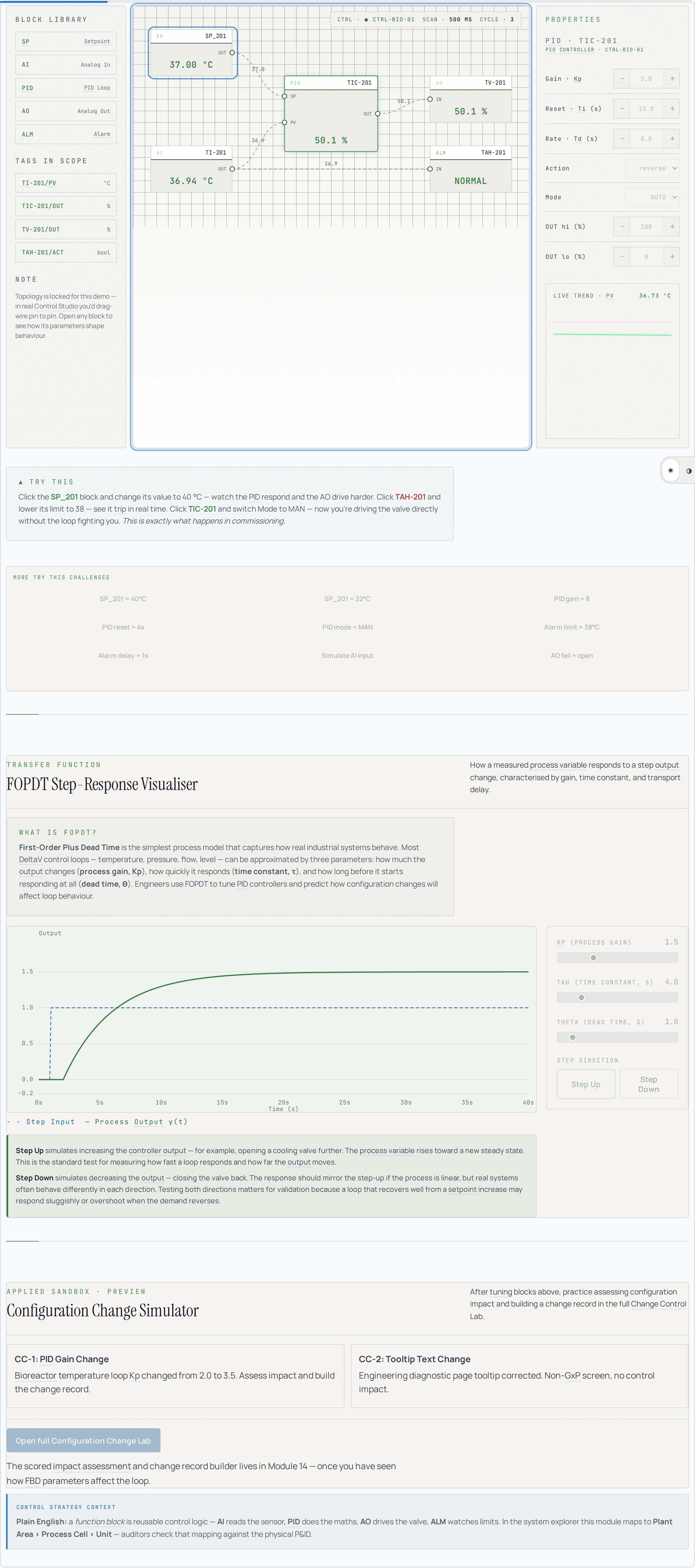Viewport: 695px width, 1568px height.
Task: Open the Mode AUTO dropdown
Action: click(x=652, y=197)
